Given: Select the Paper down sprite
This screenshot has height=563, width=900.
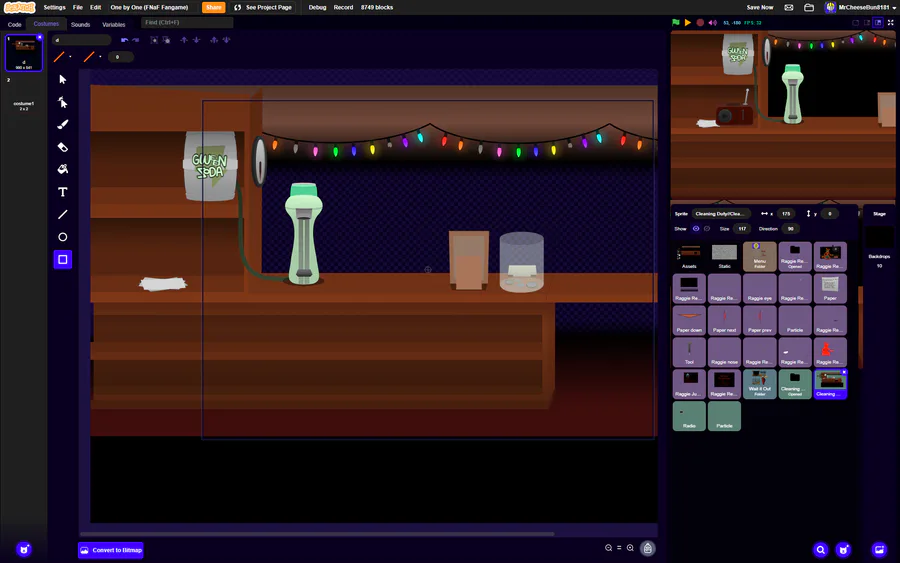Looking at the screenshot, I should (689, 320).
